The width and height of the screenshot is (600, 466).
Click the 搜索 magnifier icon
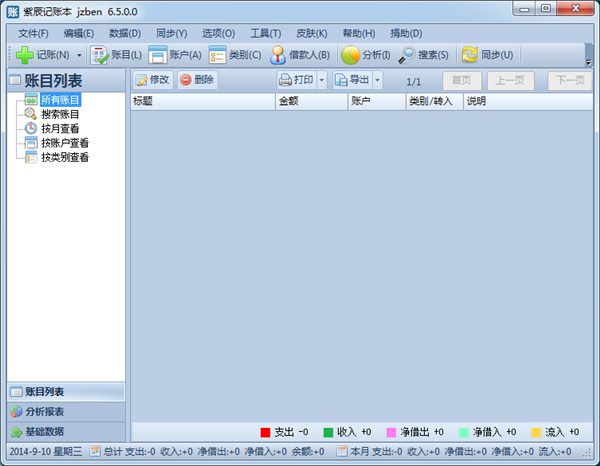407,55
